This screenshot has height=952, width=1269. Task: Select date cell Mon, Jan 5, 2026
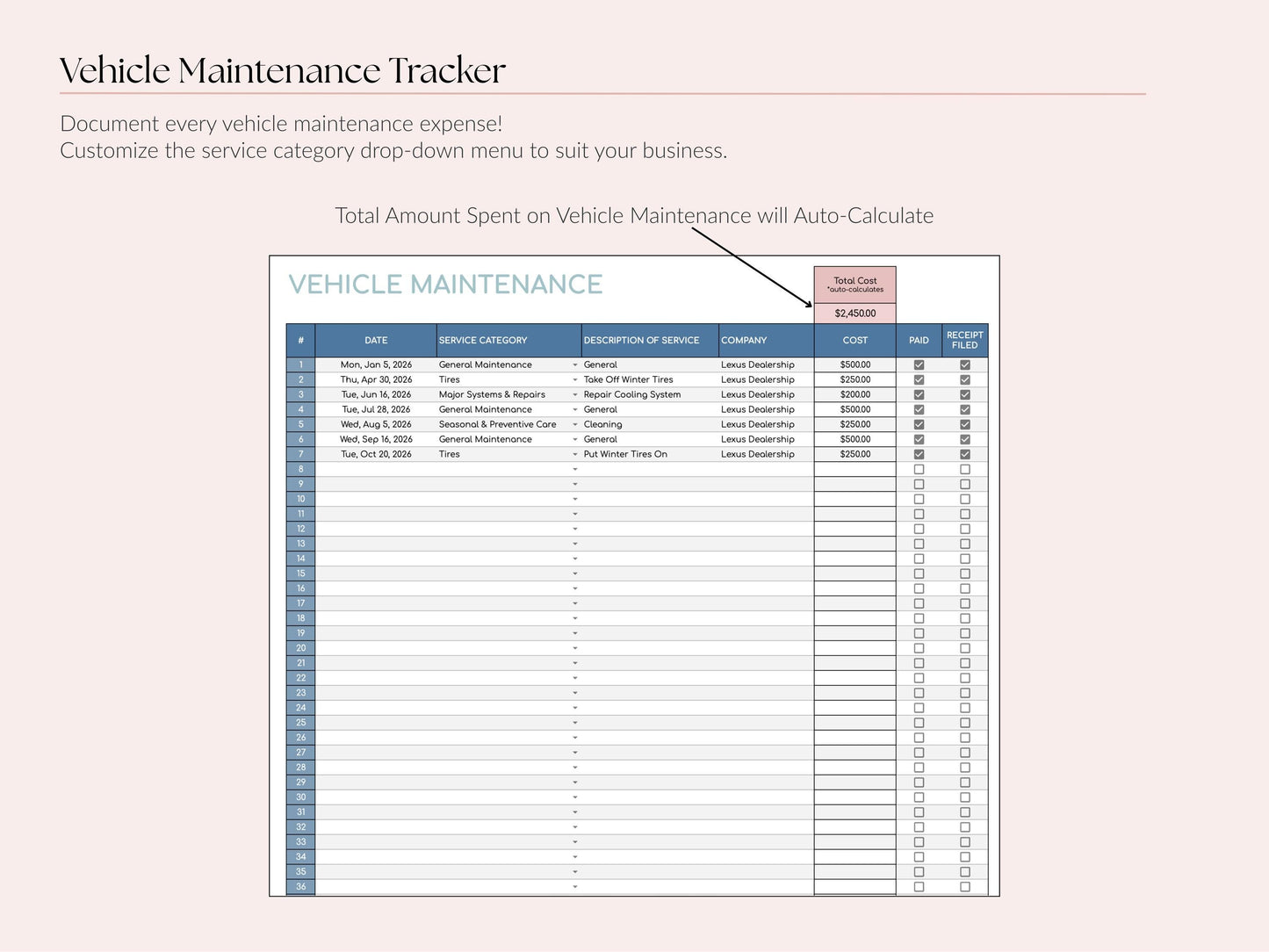point(376,364)
